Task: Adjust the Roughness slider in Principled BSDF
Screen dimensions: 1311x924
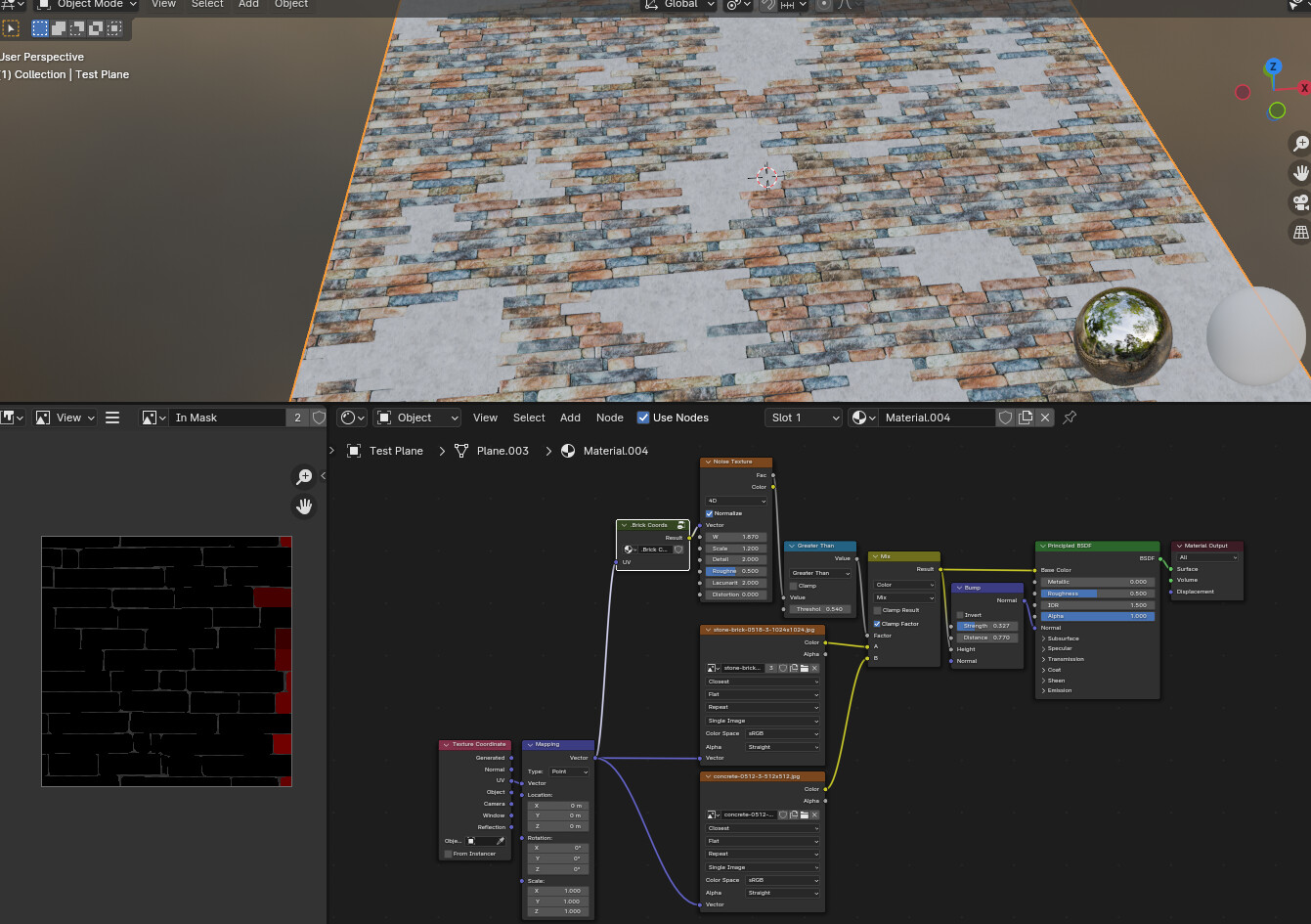Action: [1098, 594]
